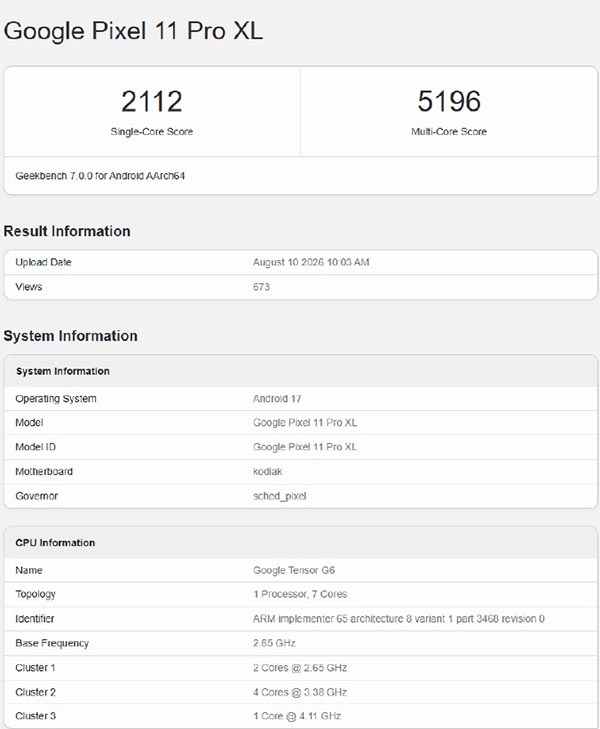The width and height of the screenshot is (600, 729).
Task: Select the governor value sched_pixel
Action: (x=279, y=496)
